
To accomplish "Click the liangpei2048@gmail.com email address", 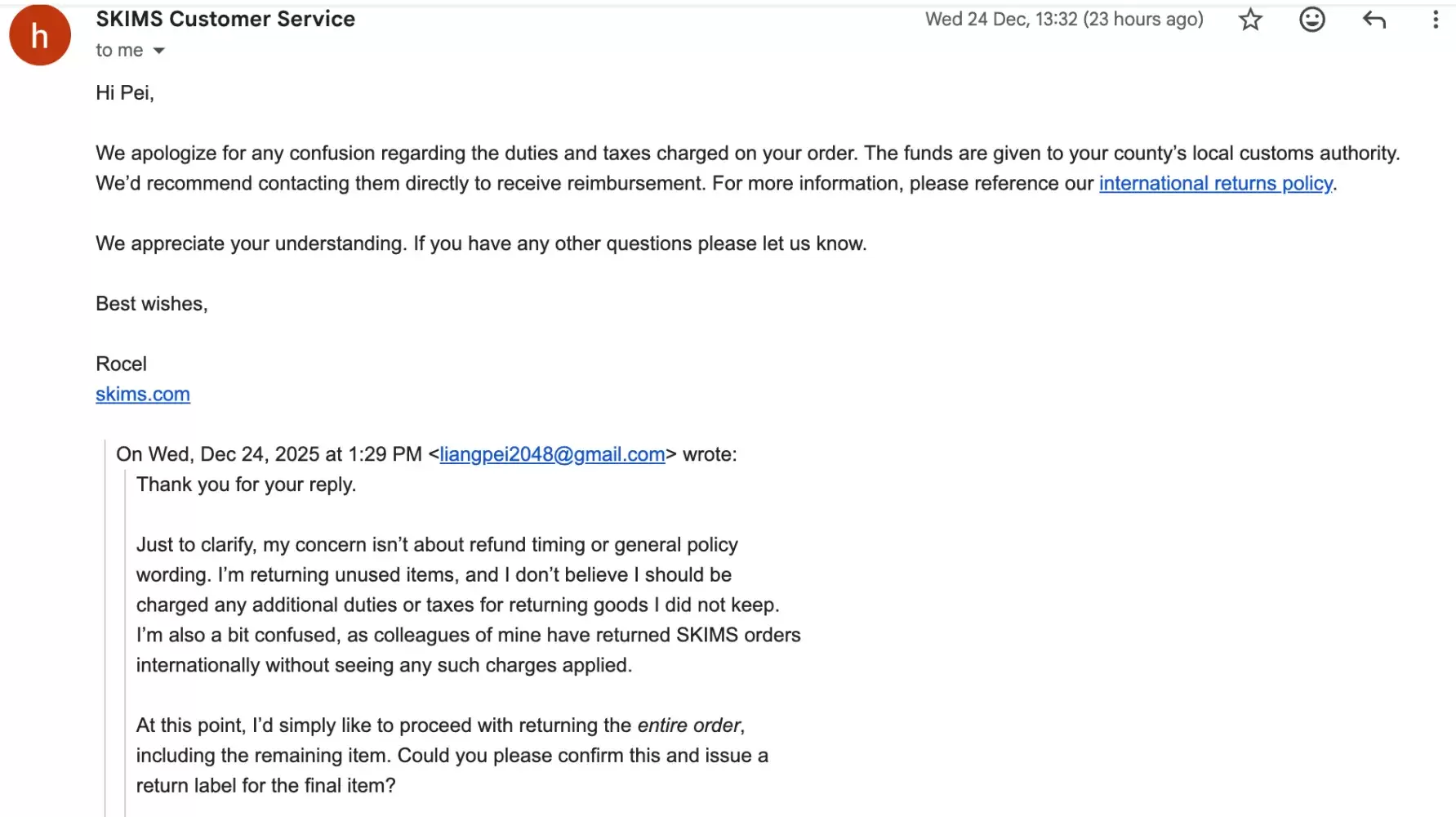I will pyautogui.click(x=552, y=454).
